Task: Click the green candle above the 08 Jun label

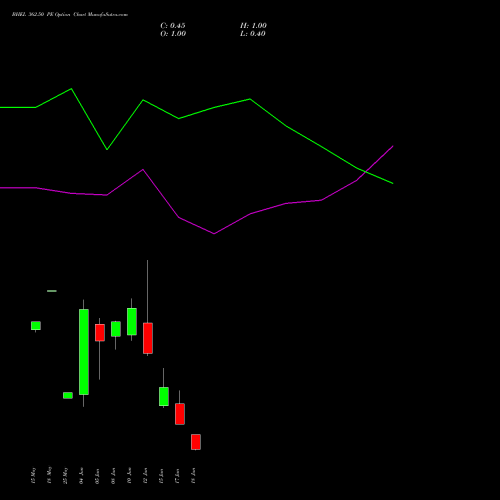Action: (116, 329)
